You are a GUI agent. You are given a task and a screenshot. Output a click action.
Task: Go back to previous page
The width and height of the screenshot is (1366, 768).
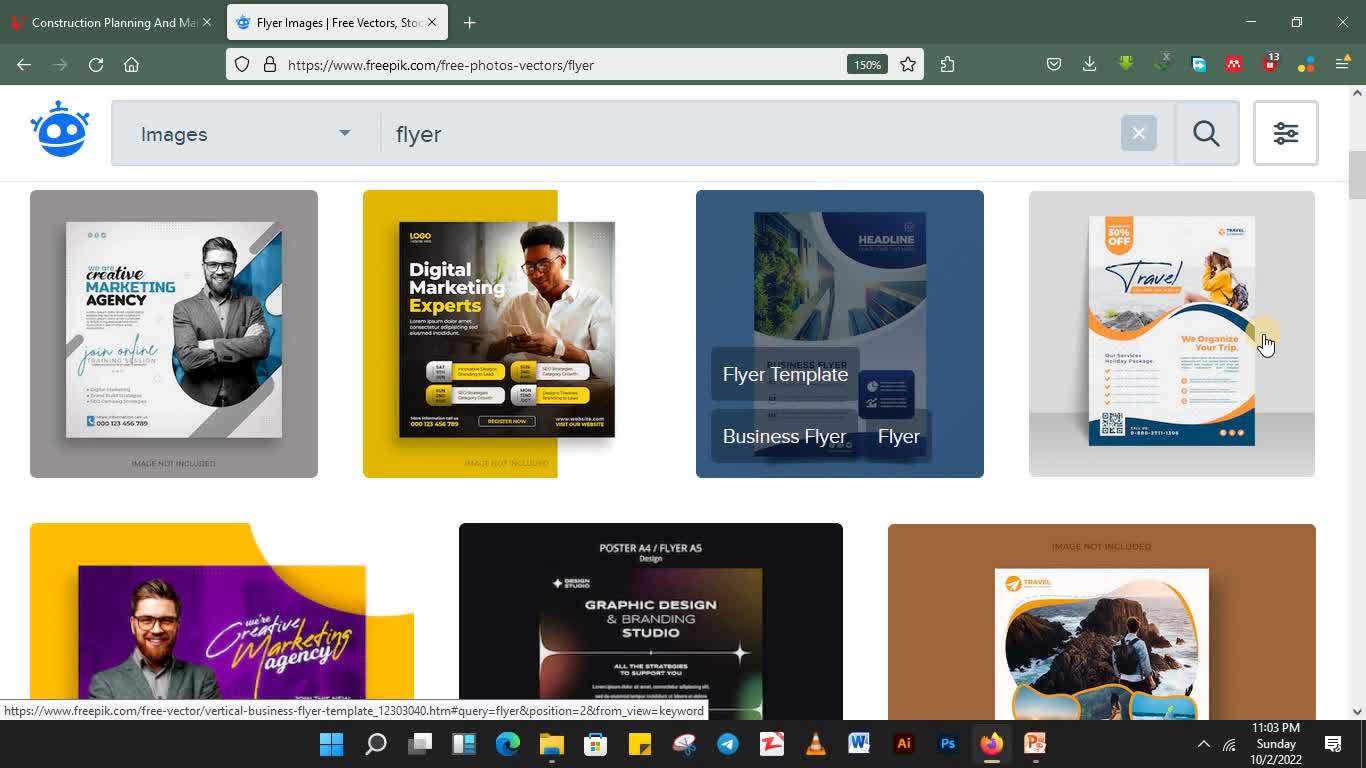coord(24,64)
